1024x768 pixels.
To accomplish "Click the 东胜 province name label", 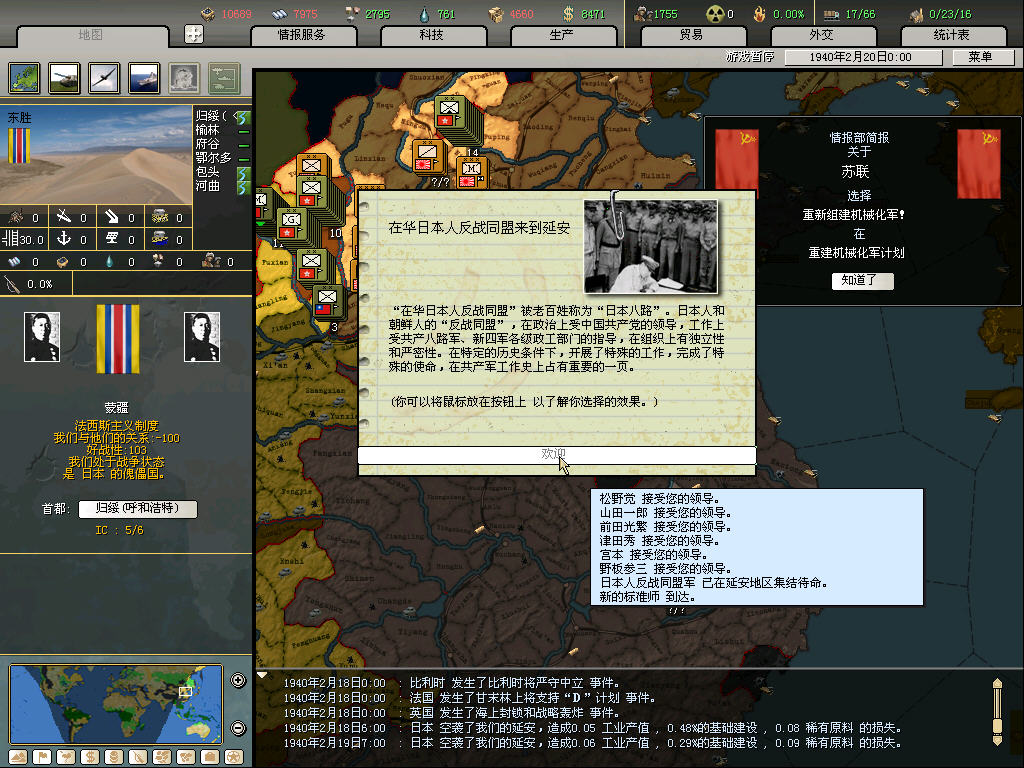I will [20, 118].
